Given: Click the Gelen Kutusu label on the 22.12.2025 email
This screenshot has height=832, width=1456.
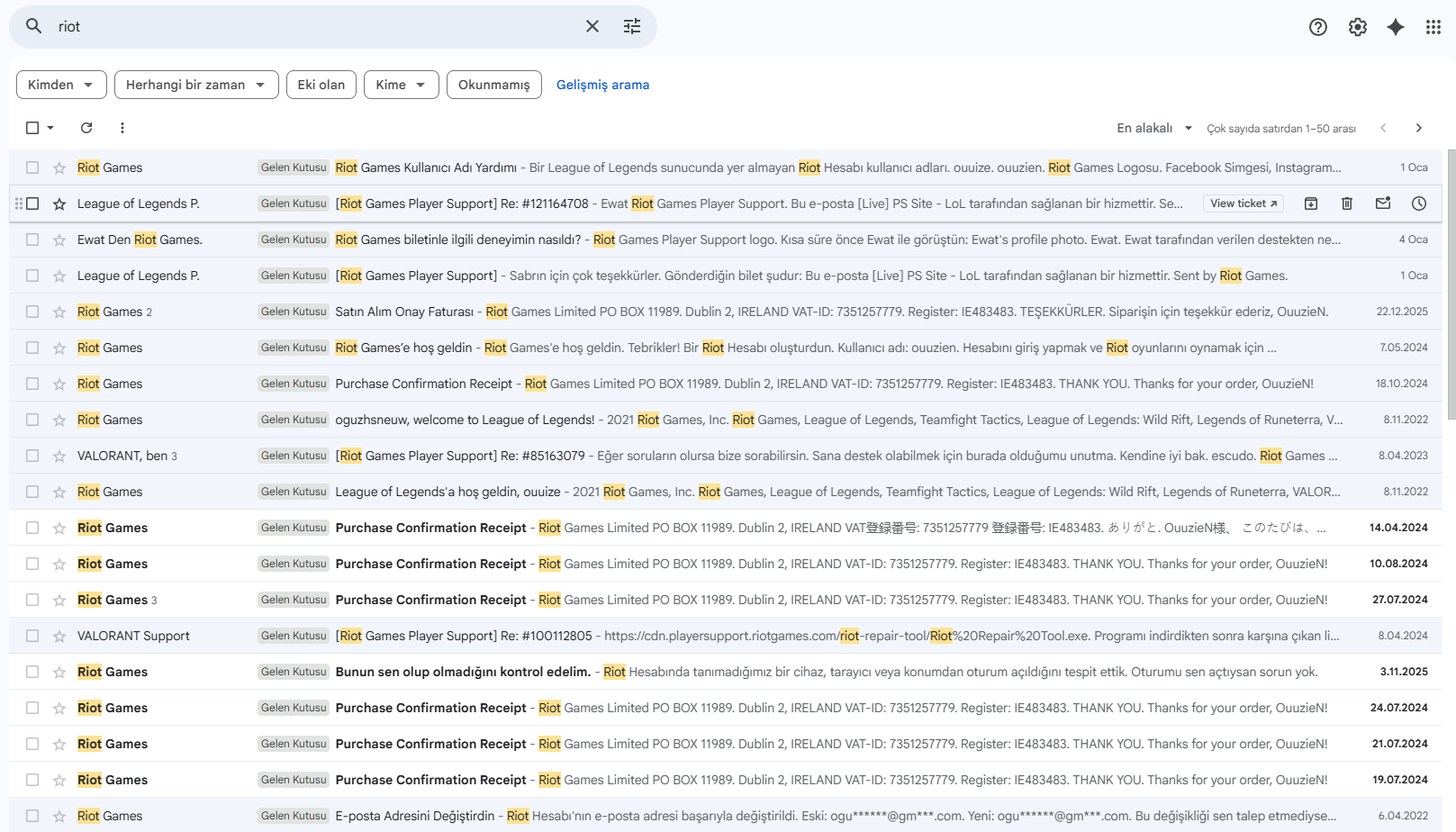Looking at the screenshot, I should tap(294, 312).
